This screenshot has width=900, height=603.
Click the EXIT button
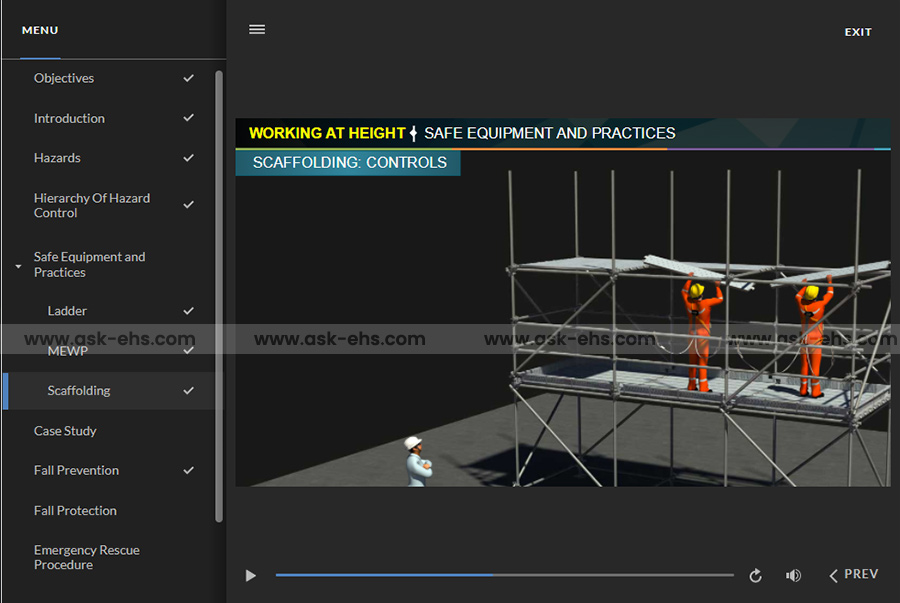point(857,32)
